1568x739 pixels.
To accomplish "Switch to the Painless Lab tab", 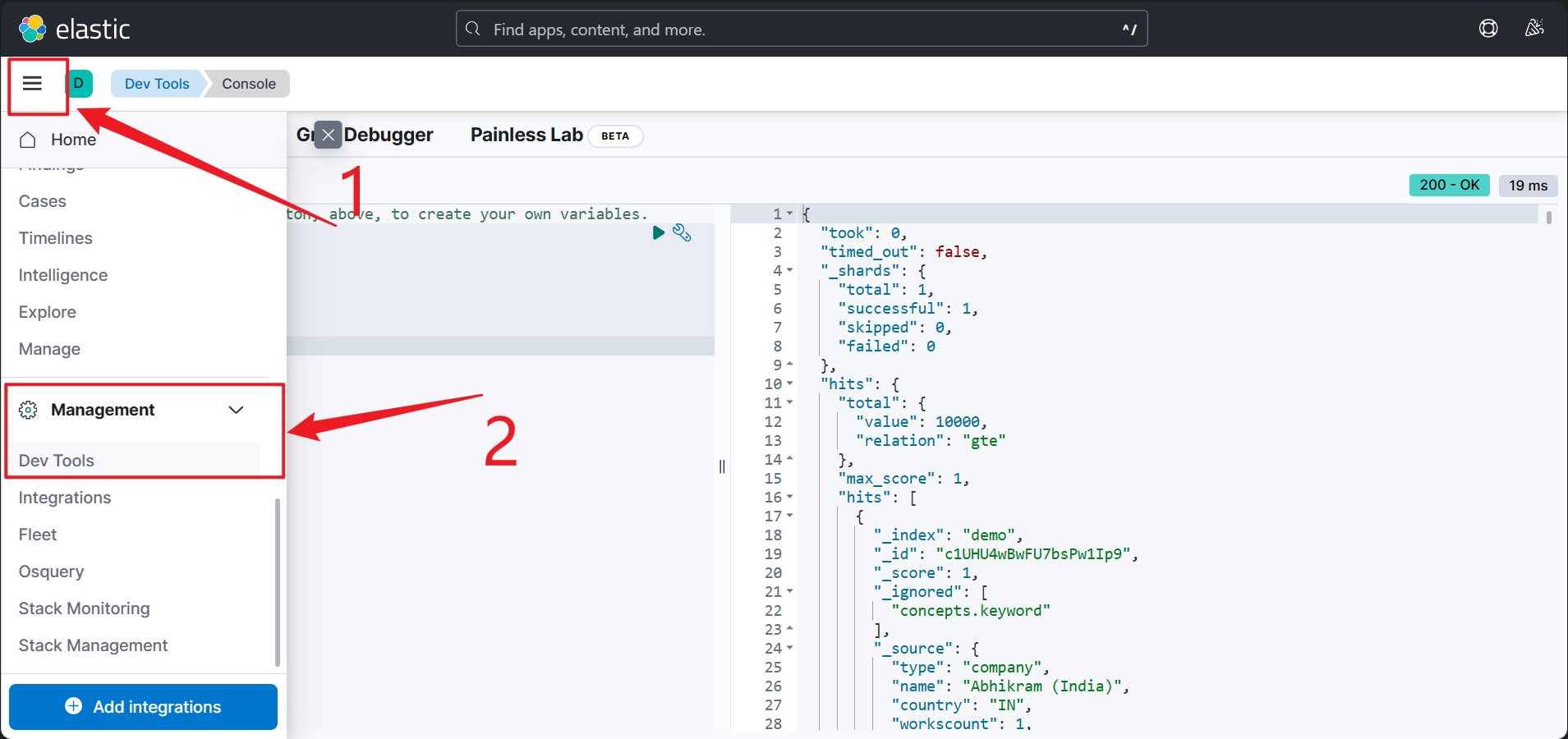I will [526, 135].
